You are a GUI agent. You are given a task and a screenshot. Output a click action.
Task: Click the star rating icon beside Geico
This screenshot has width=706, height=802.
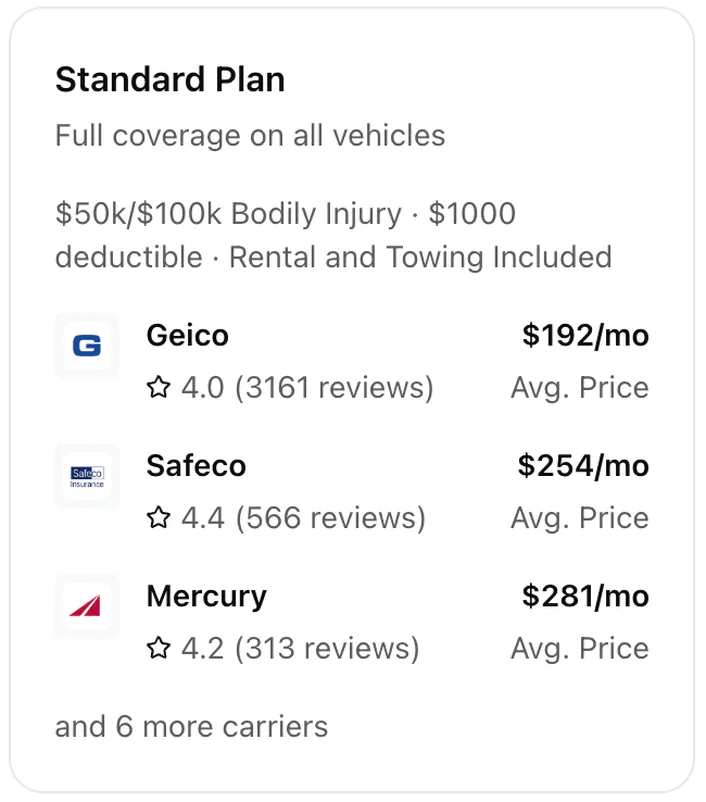(x=158, y=387)
